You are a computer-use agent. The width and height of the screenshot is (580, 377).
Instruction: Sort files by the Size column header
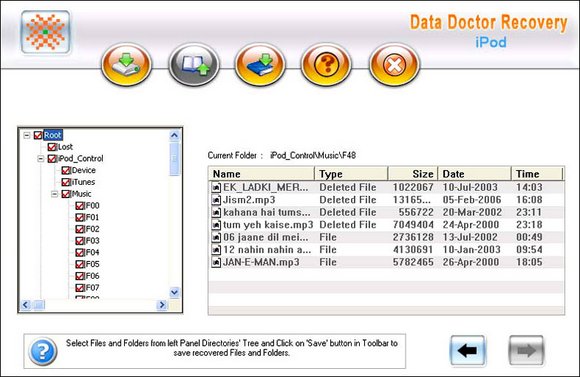click(413, 174)
